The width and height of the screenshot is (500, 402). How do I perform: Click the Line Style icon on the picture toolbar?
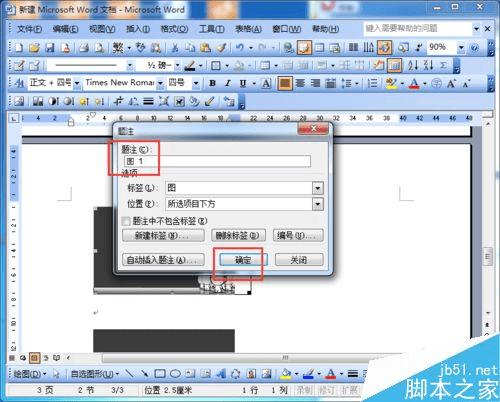(x=148, y=101)
